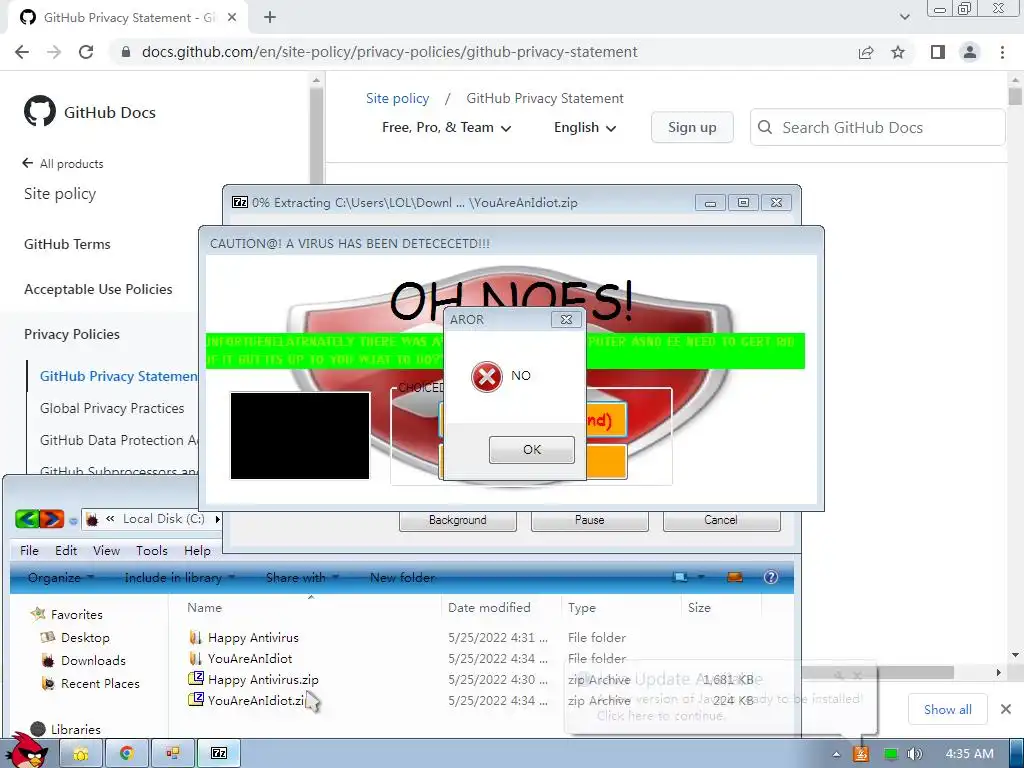
Task: Select Recent Places under Favorites
Action: [100, 684]
